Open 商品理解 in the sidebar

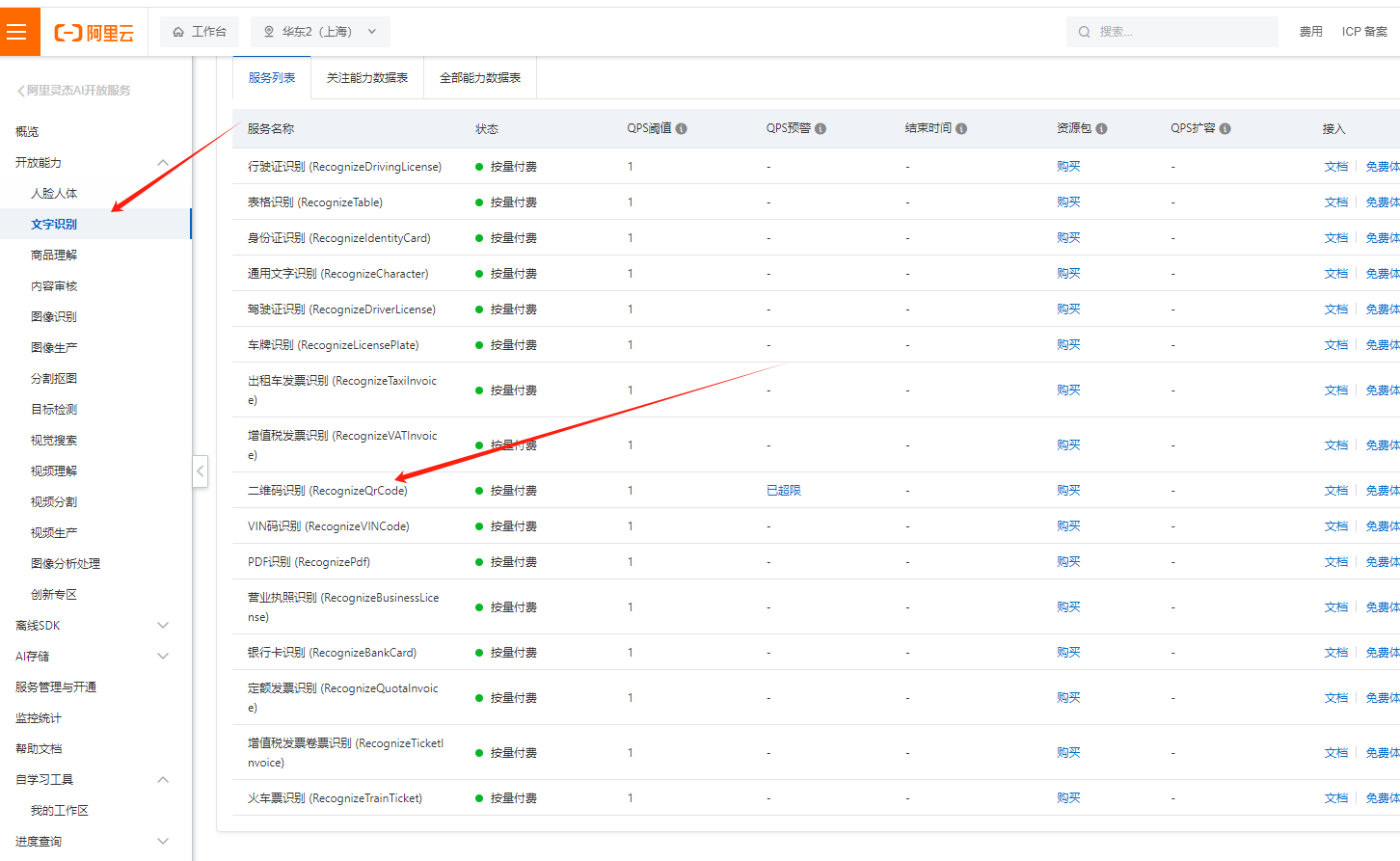(x=54, y=256)
